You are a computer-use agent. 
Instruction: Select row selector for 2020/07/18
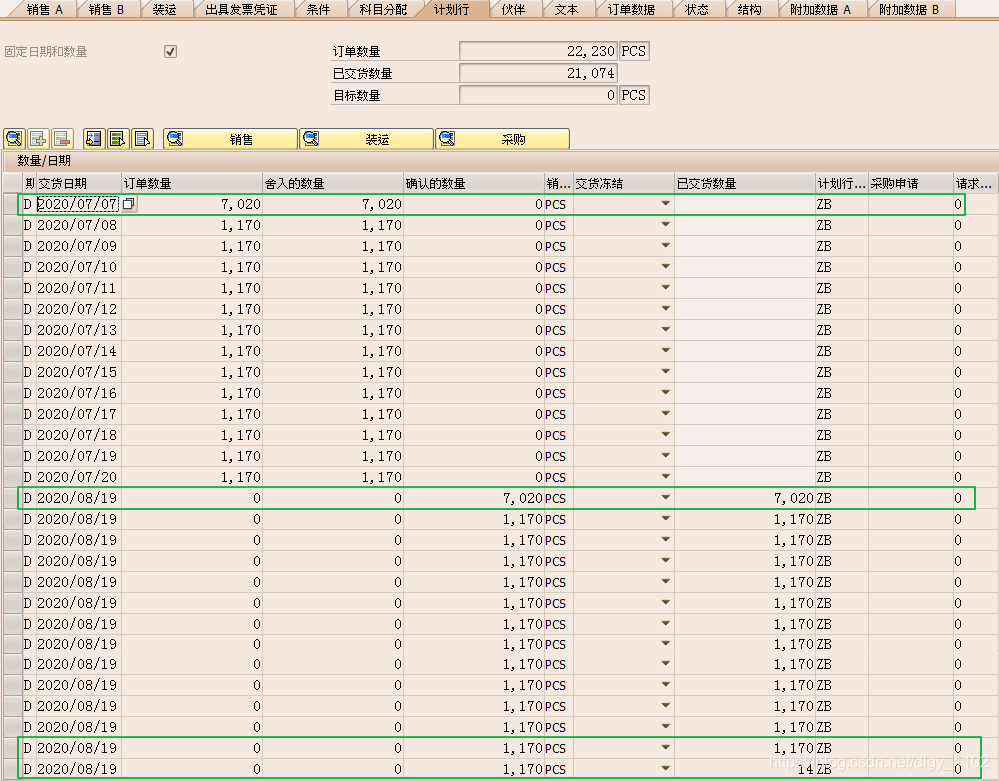point(13,435)
